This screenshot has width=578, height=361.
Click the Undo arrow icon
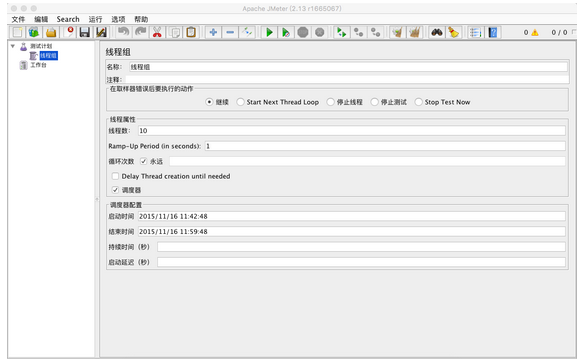pos(123,32)
